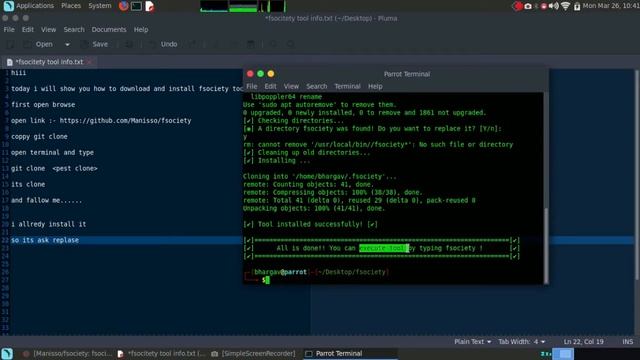The width and height of the screenshot is (640, 360).
Task: Open the terminal Edit menu
Action: click(x=270, y=86)
